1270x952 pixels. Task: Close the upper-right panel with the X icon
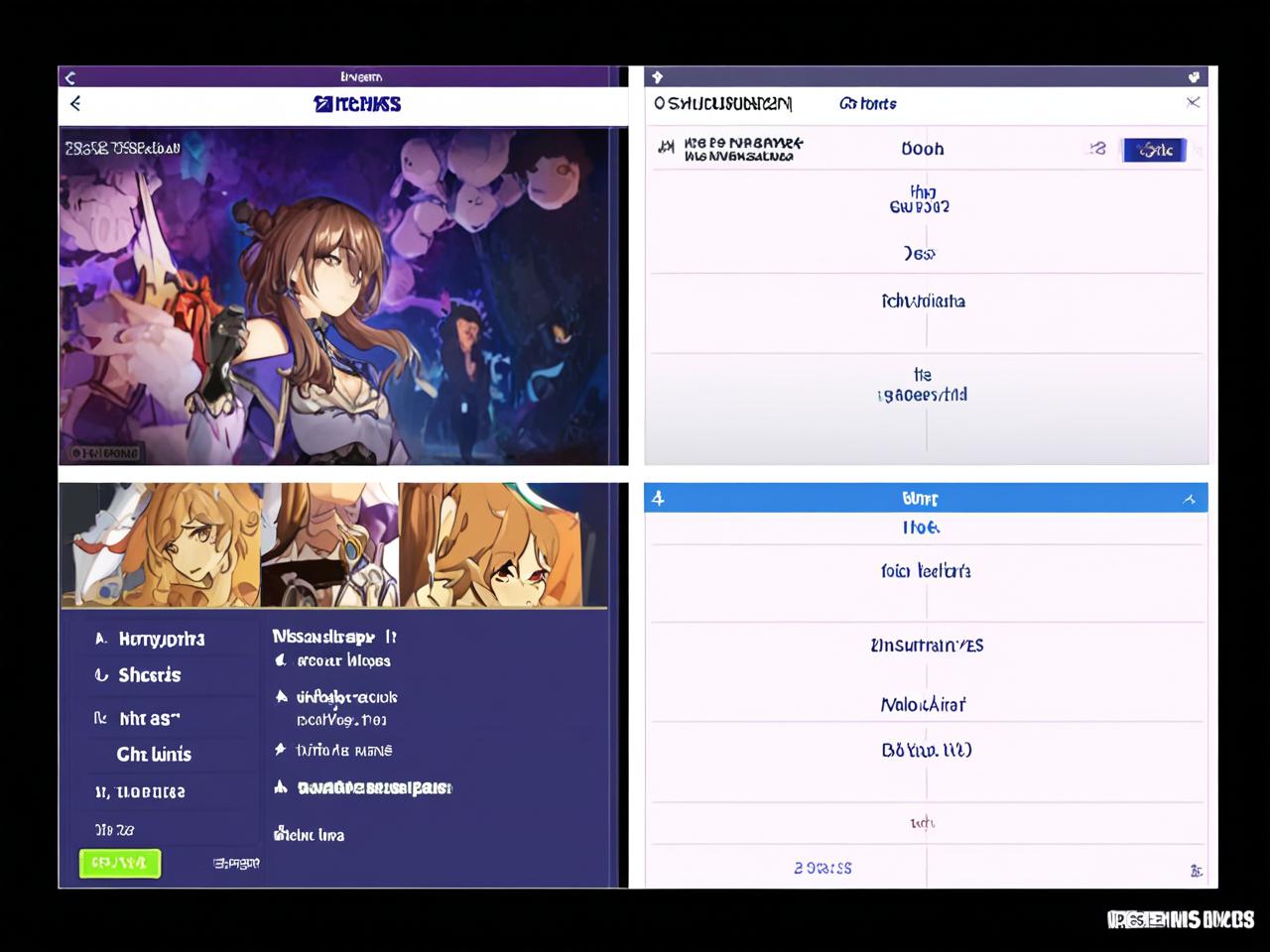coord(1193,102)
